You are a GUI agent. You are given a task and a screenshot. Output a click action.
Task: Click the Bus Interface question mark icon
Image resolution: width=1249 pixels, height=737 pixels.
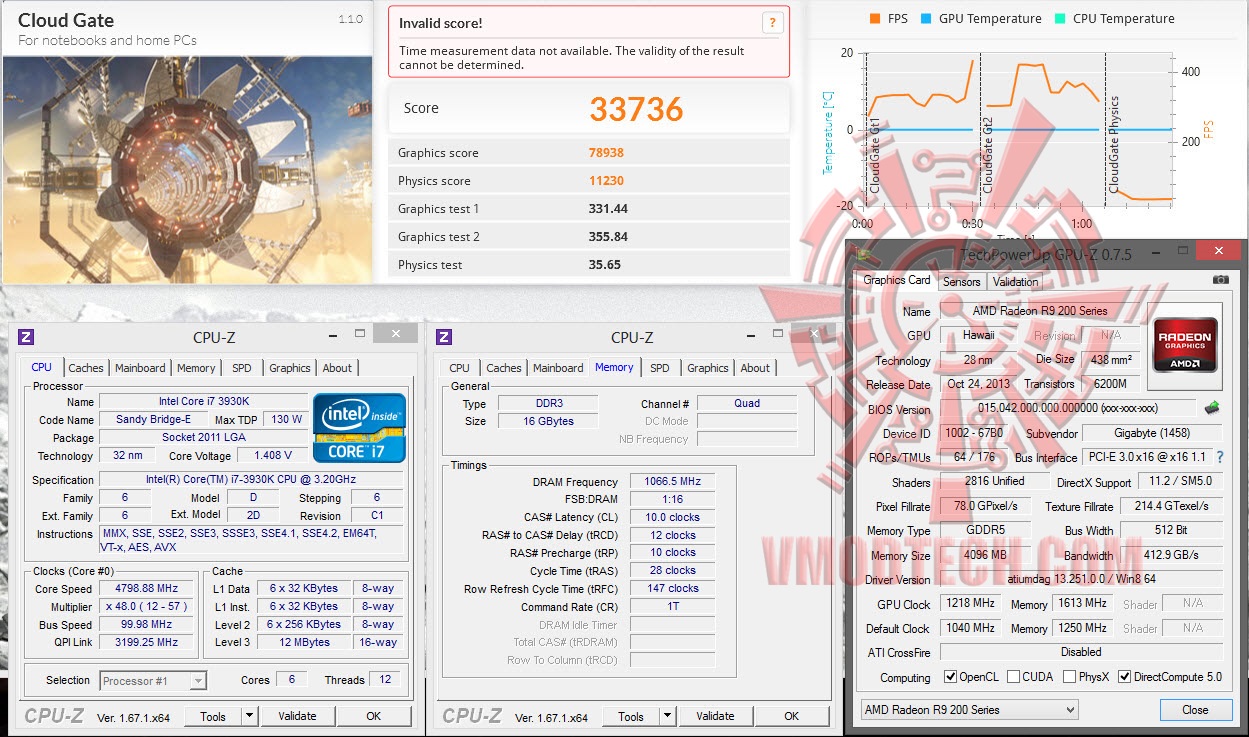click(1219, 457)
